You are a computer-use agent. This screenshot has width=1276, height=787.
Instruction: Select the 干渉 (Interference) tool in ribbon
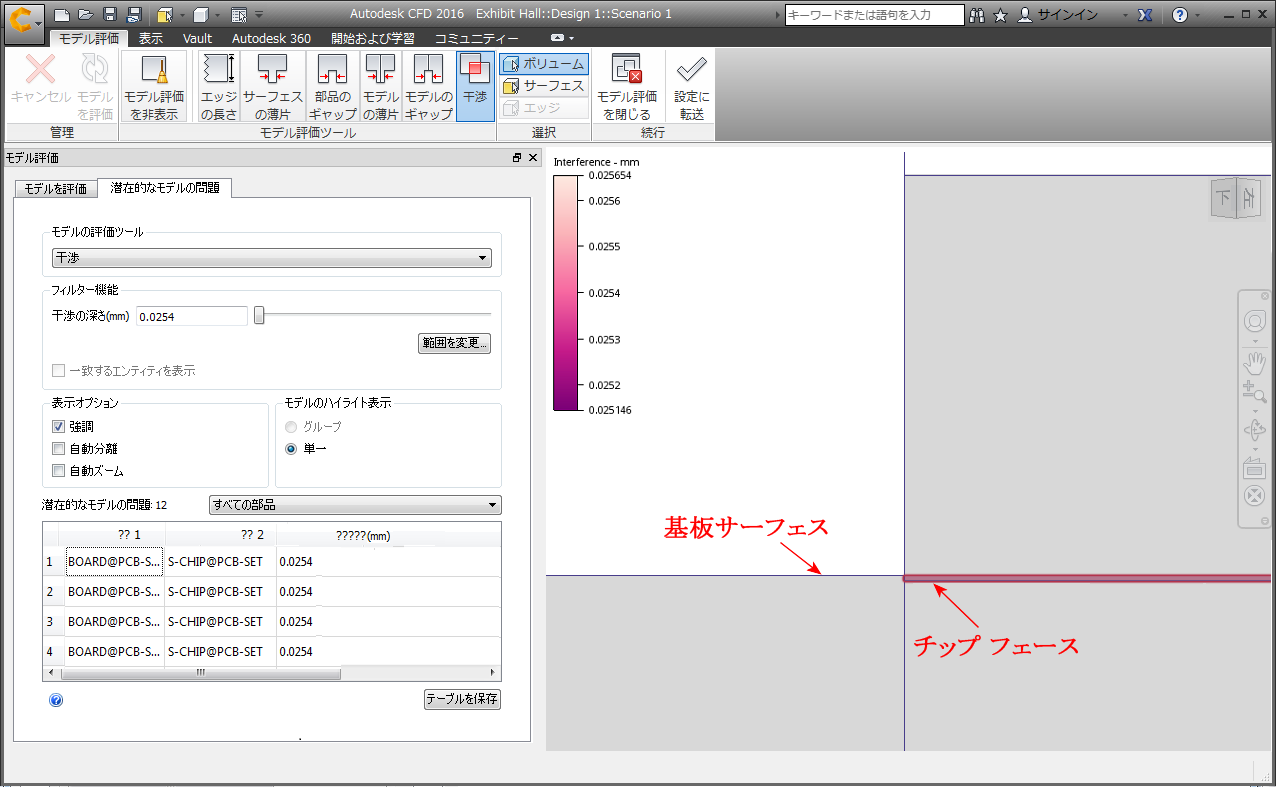point(475,86)
